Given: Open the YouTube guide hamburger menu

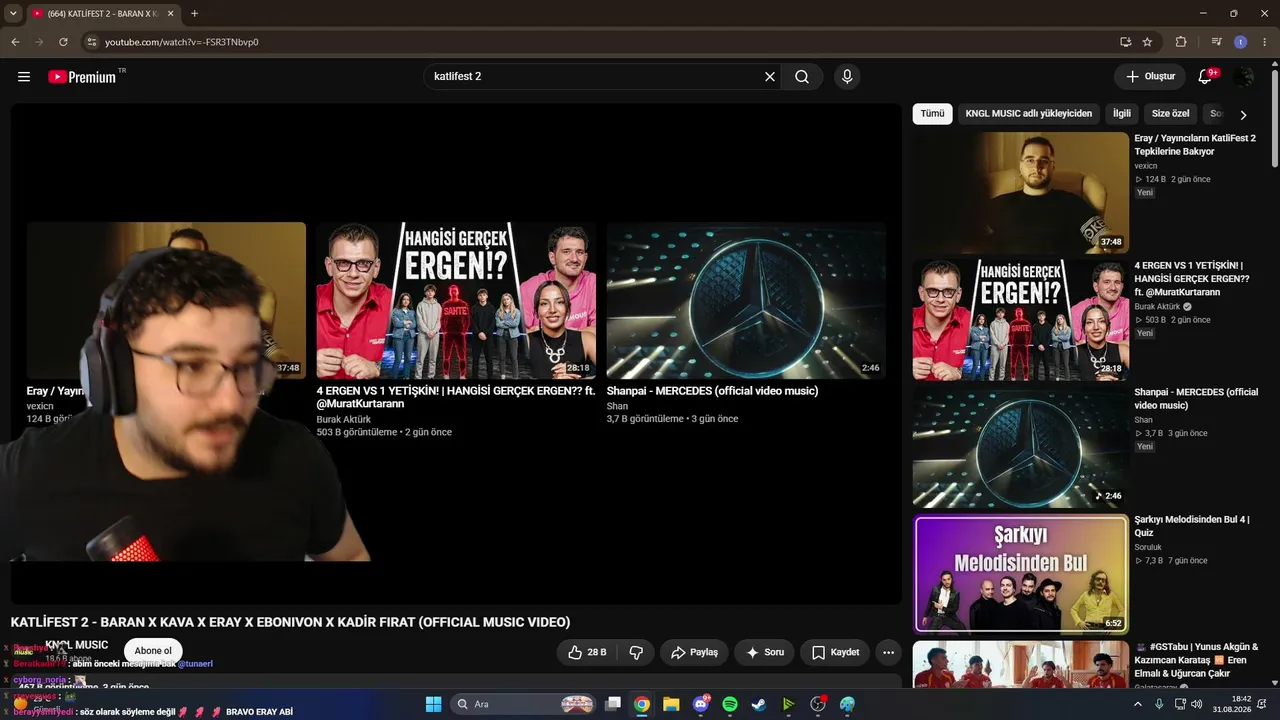Looking at the screenshot, I should [24, 77].
